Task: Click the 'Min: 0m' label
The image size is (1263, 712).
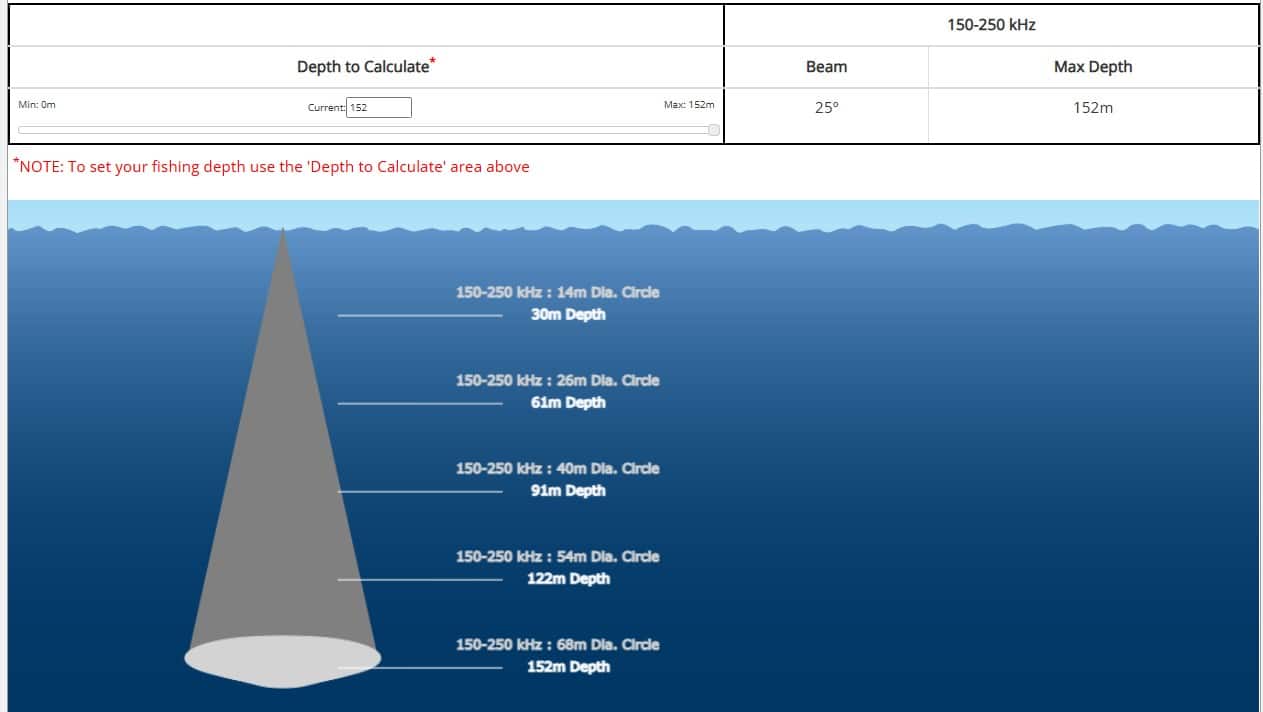Action: [37, 104]
